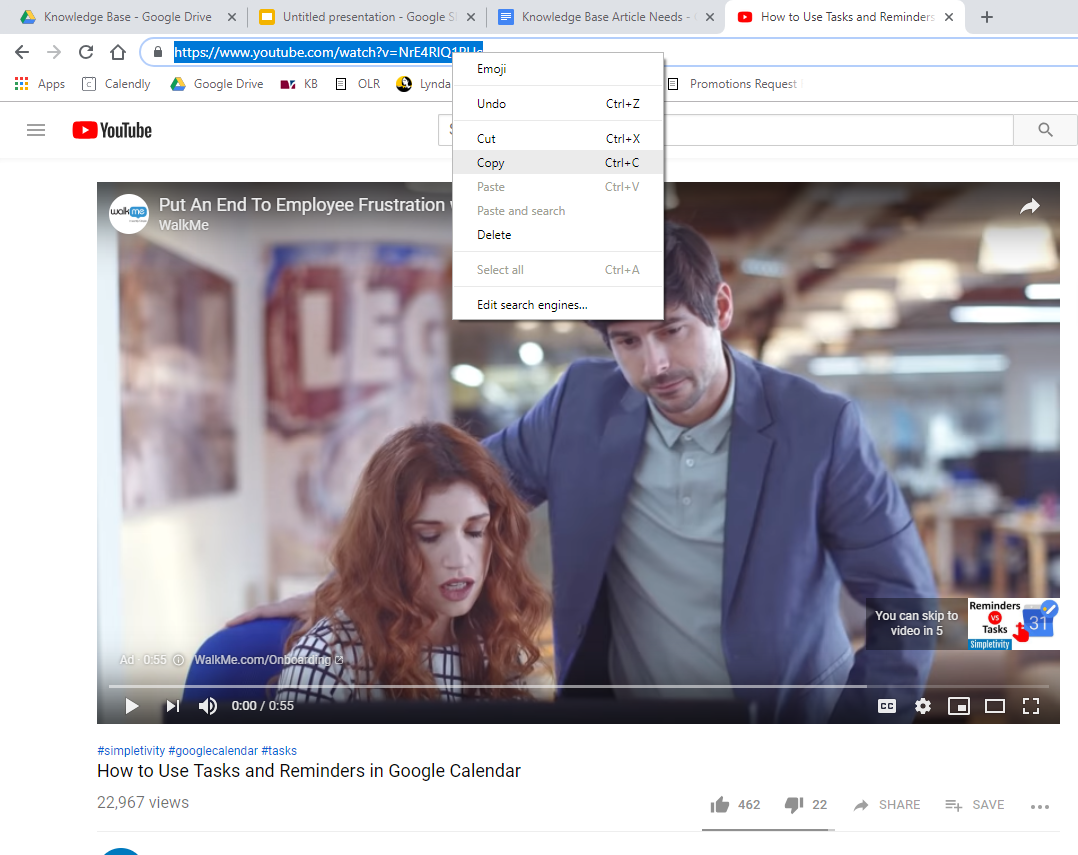Click the ad info icon next to timer
This screenshot has width=1078, height=855.
(178, 660)
